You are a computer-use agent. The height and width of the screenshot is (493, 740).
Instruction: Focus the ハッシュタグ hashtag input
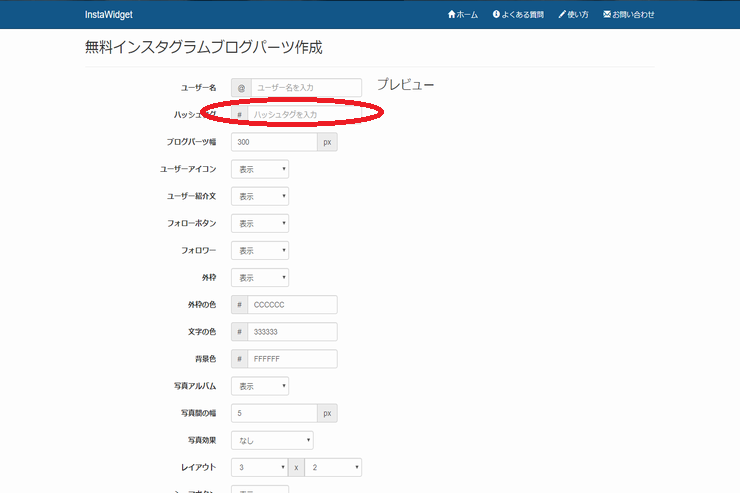pyautogui.click(x=304, y=115)
